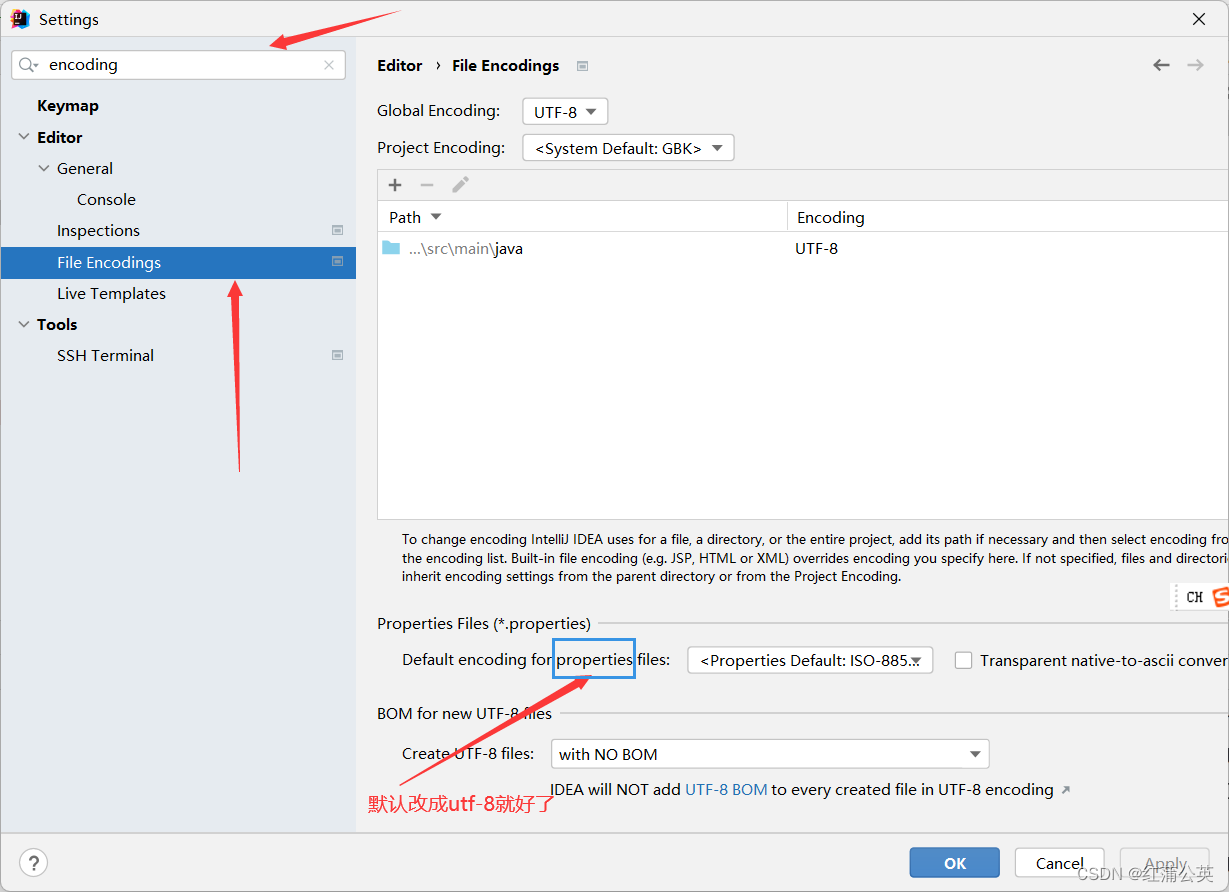Select the src\main\java path row

click(x=803, y=248)
